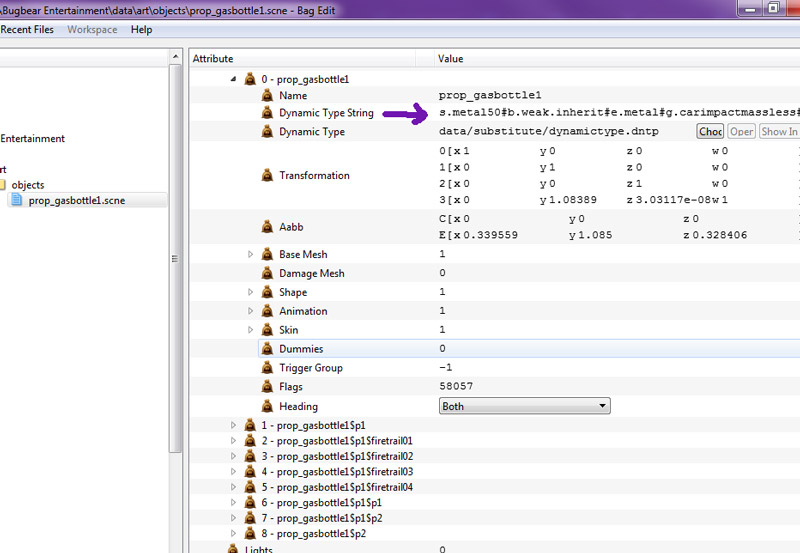Click the bag icon beside Base Mesh
This screenshot has width=800, height=553.
click(x=267, y=254)
